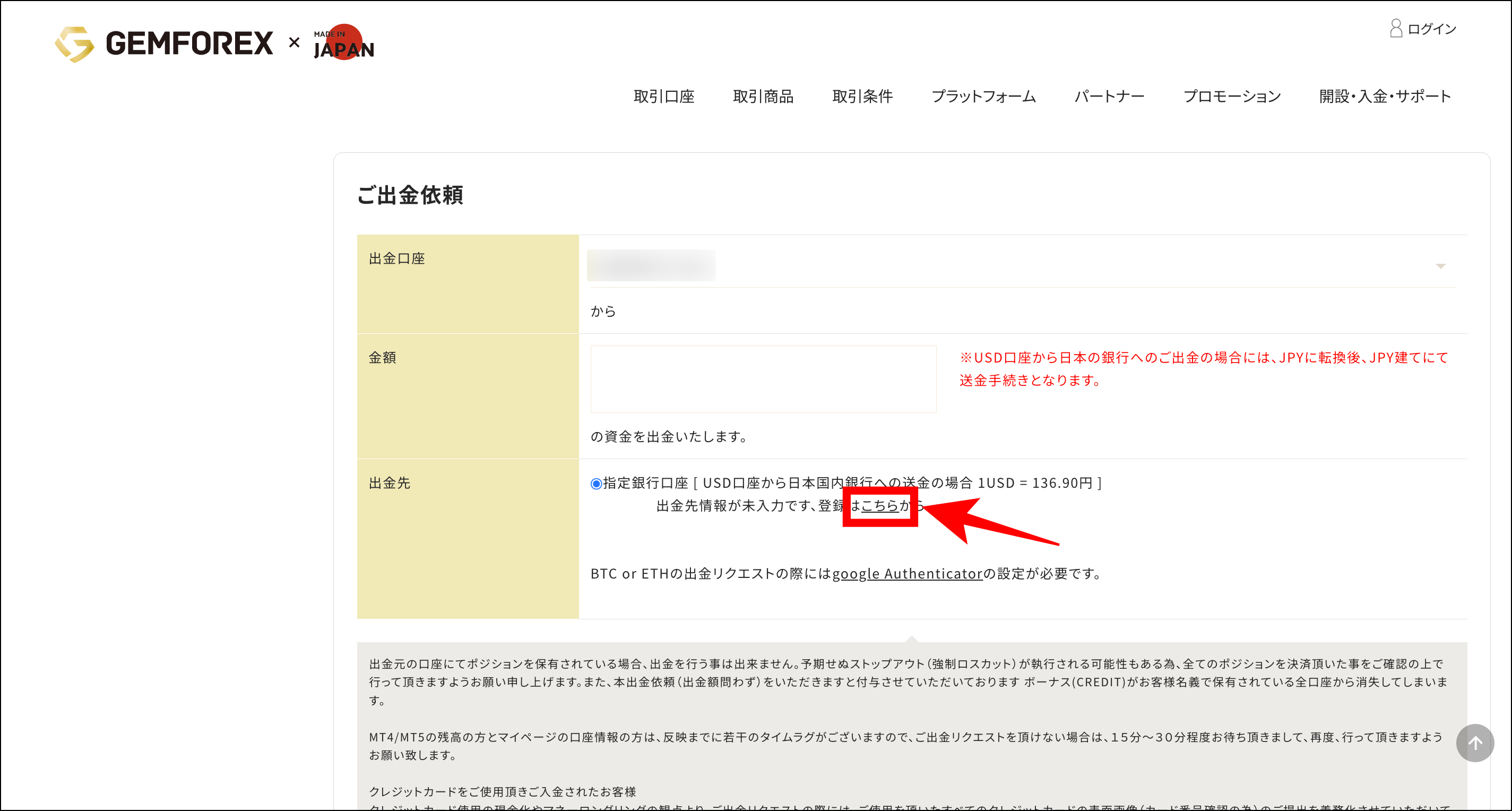This screenshot has width=1512, height=811.
Task: Open the プラットフォーム menu
Action: (x=984, y=96)
